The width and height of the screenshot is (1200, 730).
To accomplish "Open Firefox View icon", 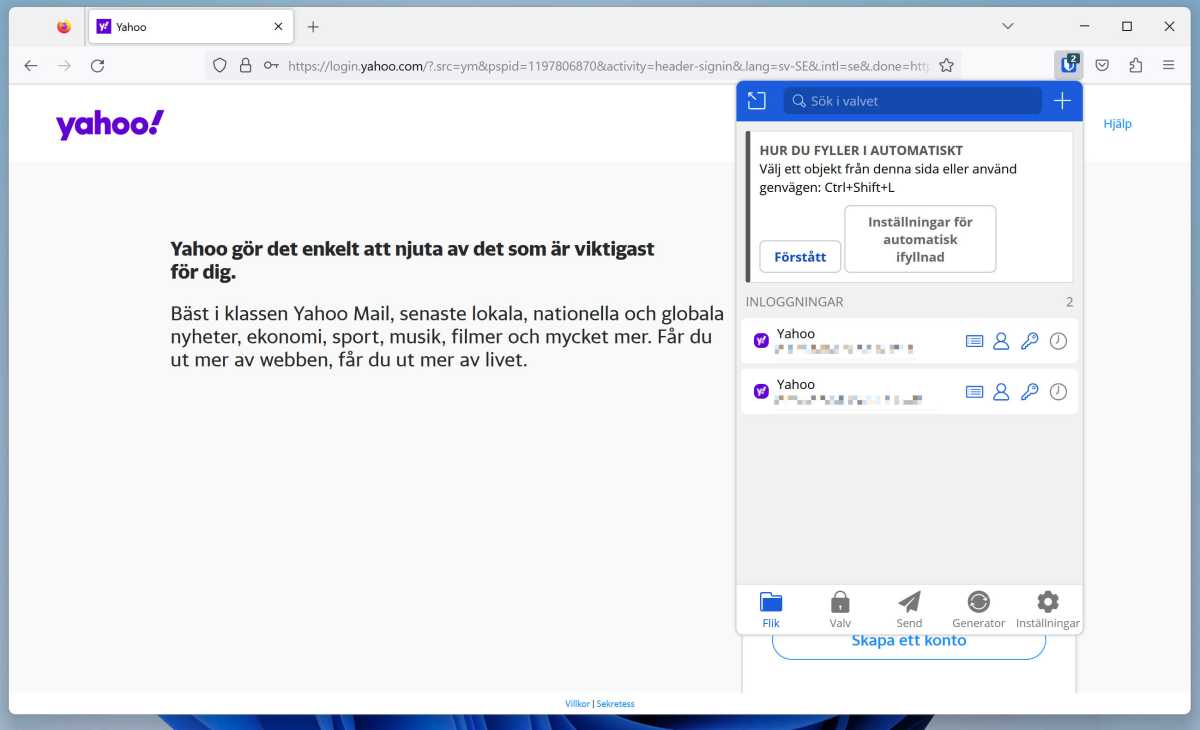I will coord(64,27).
